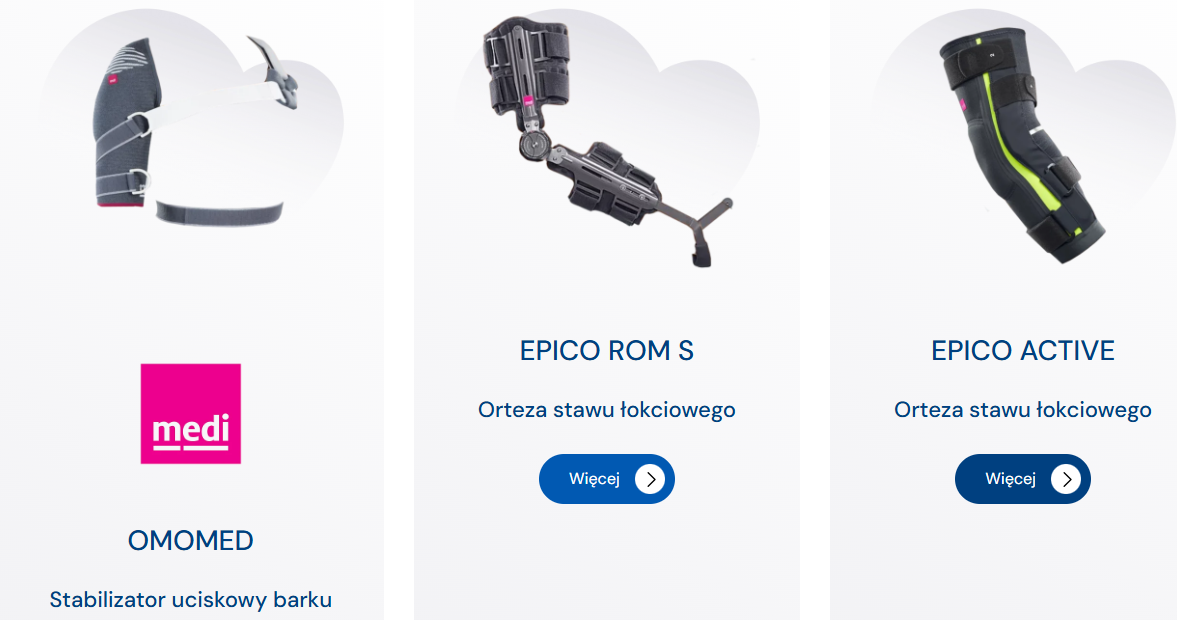
Task: Click Orteza stawu łokciowego under EPICO ROM S
Action: [607, 410]
